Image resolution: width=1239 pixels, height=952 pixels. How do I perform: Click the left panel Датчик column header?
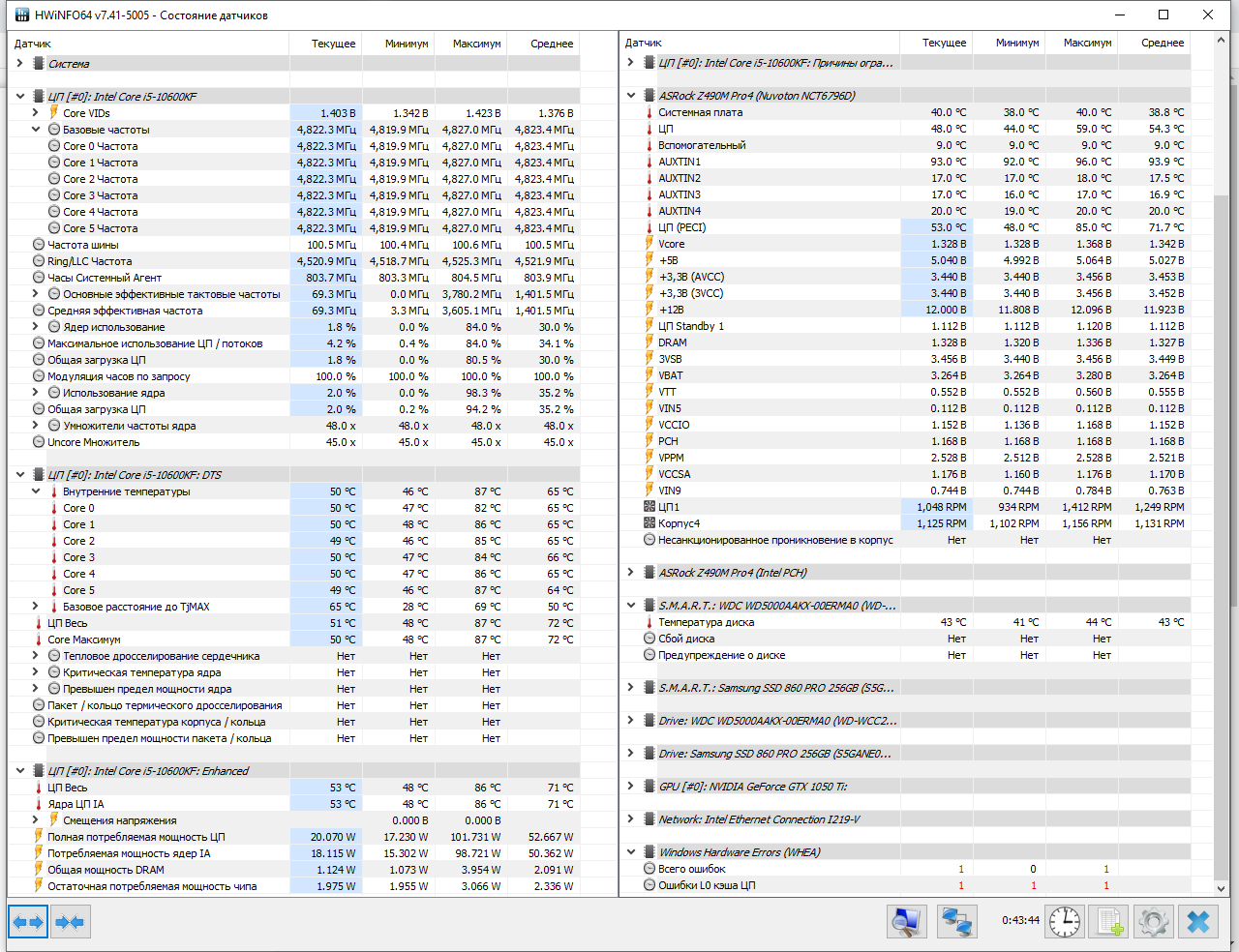149,44
